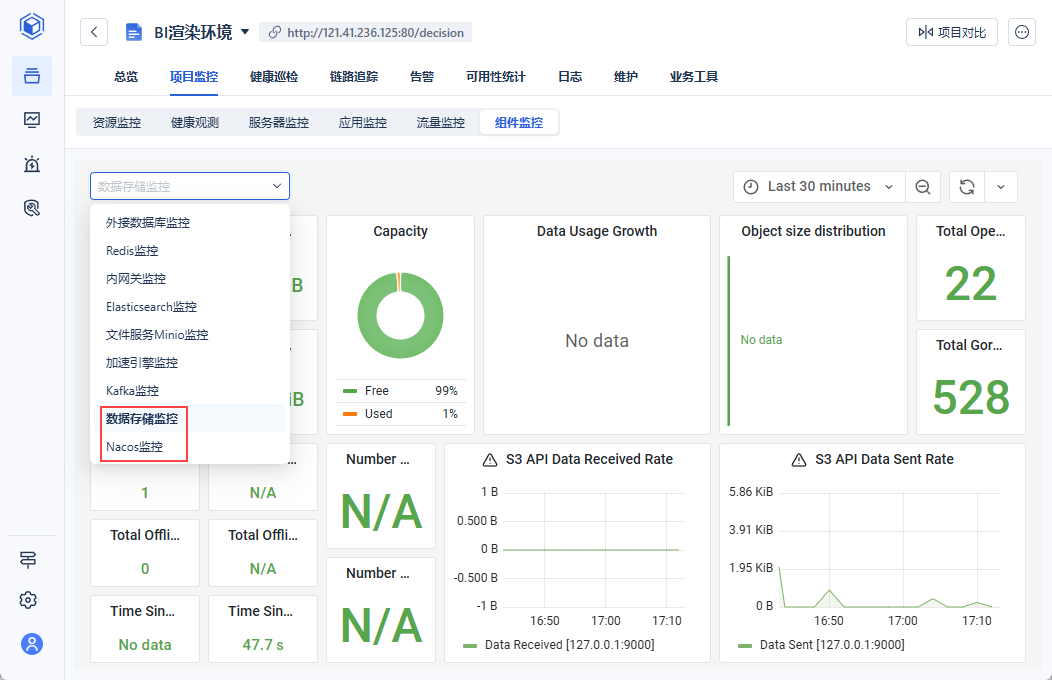The image size is (1052, 680).
Task: Click the back arrow button
Action: [x=94, y=32]
